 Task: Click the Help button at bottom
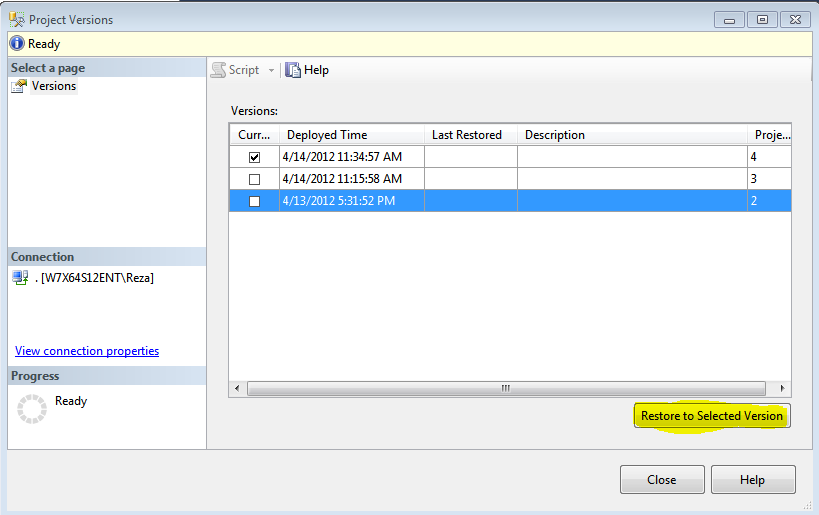(x=752, y=480)
